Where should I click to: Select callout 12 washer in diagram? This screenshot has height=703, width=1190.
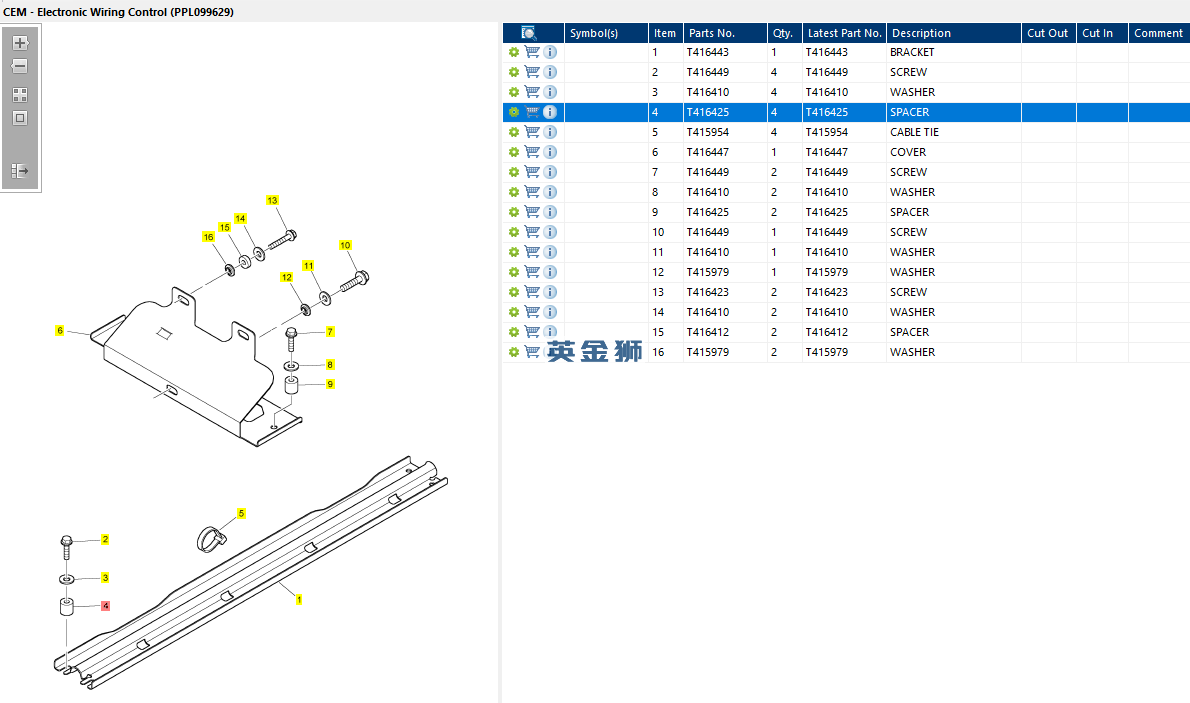coord(287,277)
